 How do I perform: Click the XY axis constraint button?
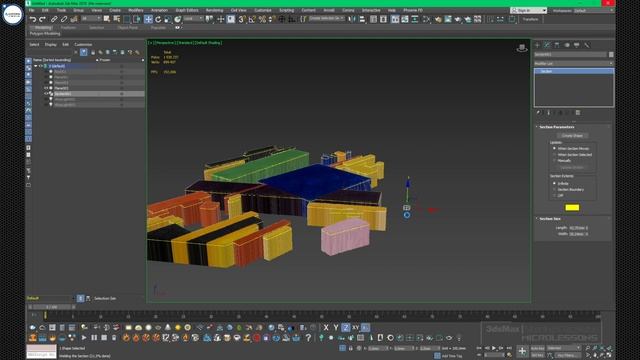[356, 327]
